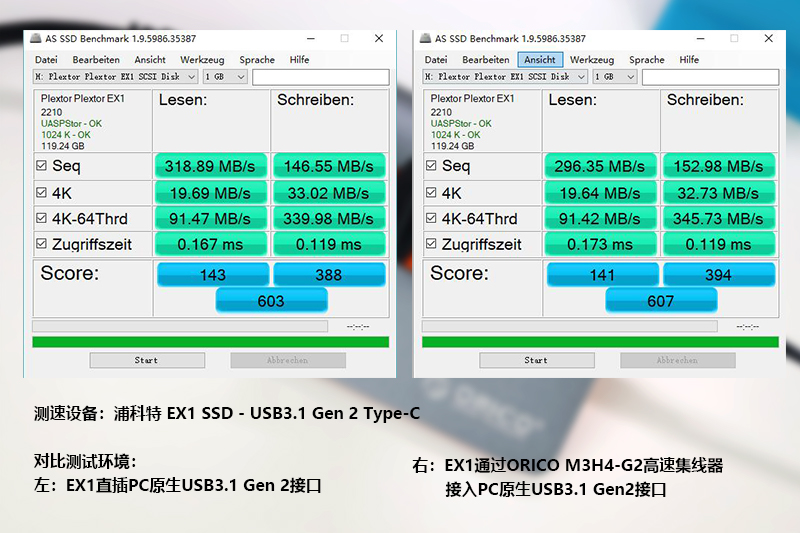The image size is (800, 533).
Task: Click 4K write value 32.73 MB/s
Action: tap(719, 193)
